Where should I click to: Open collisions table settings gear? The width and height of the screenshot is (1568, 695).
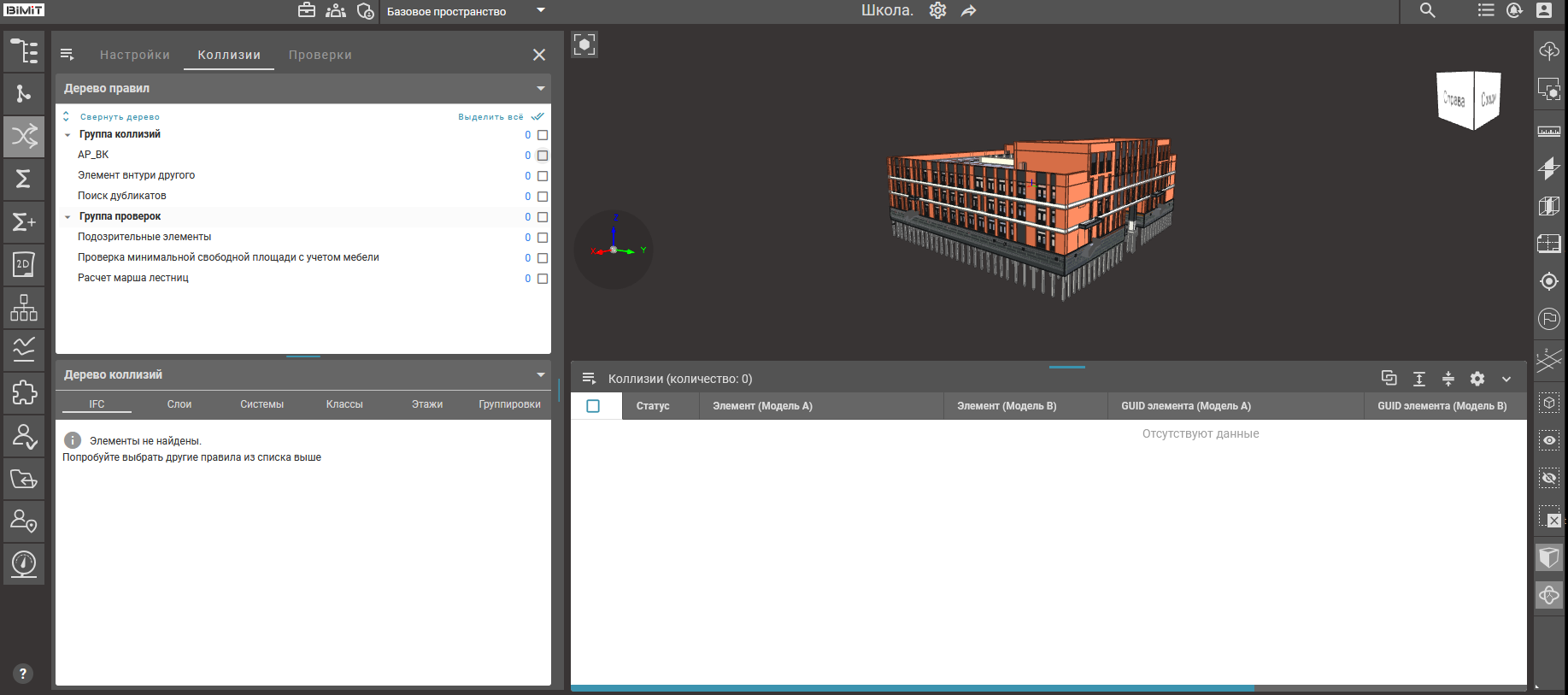1477,379
